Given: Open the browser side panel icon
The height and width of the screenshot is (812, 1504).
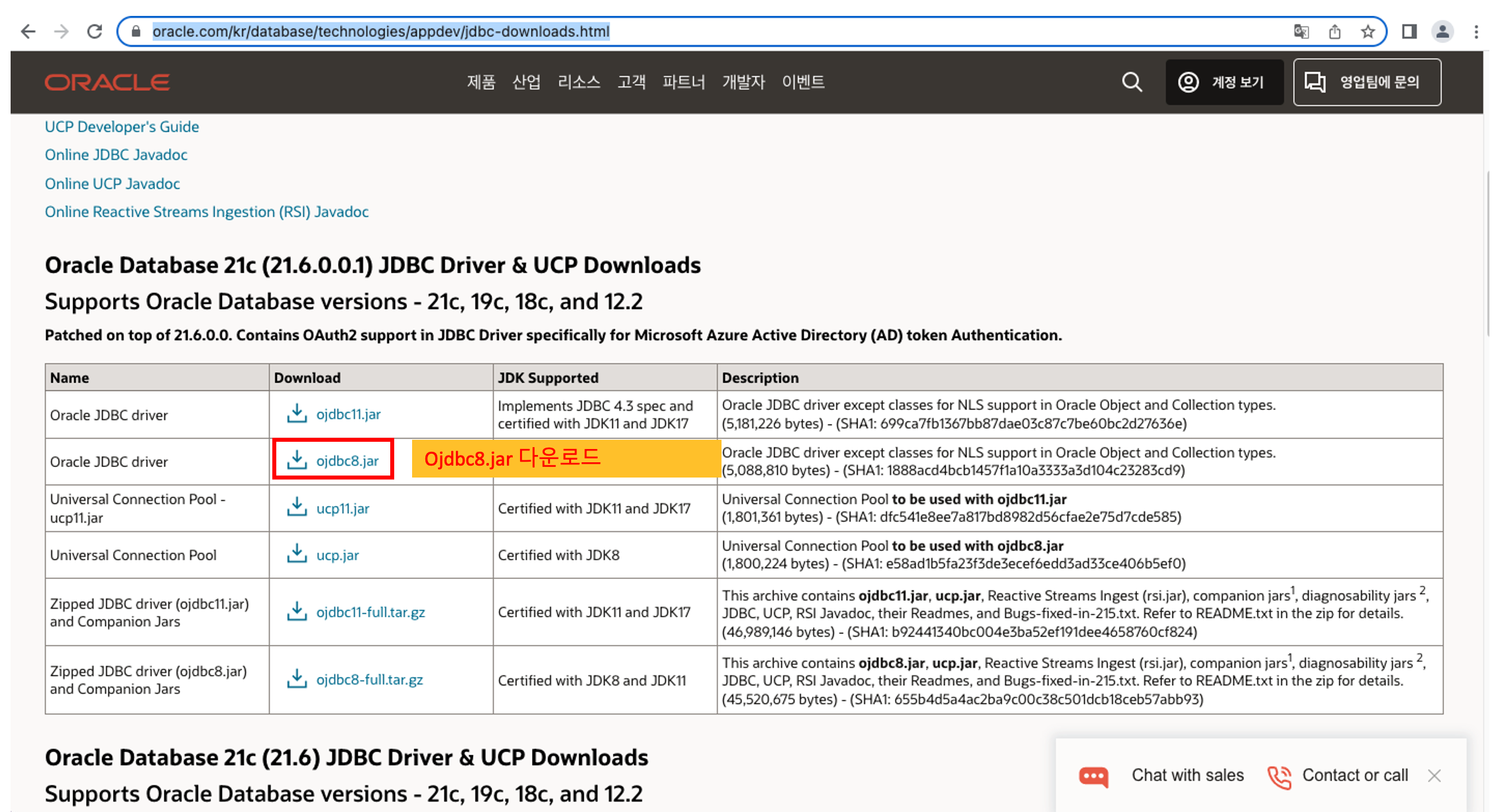Looking at the screenshot, I should pyautogui.click(x=1409, y=31).
